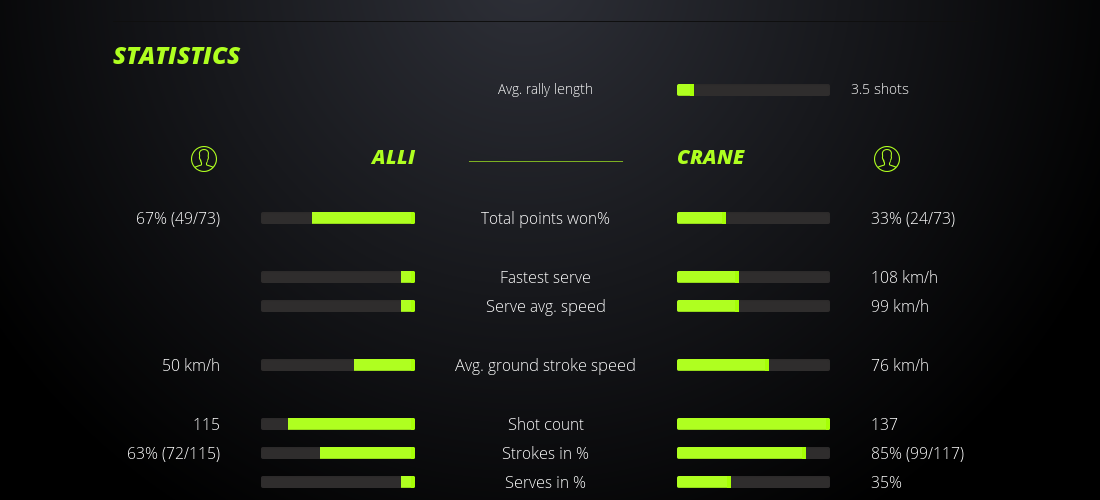Click the 3.5 shots value
This screenshot has height=500, width=1100.
click(879, 89)
